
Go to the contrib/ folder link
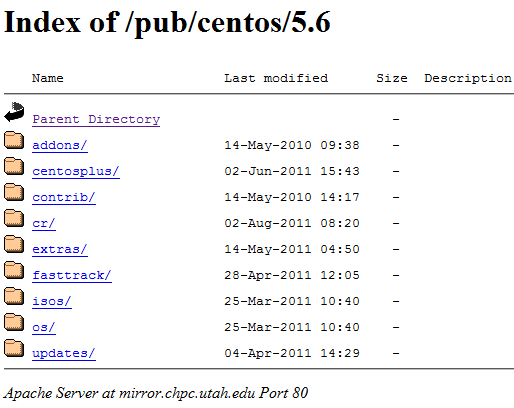coord(64,197)
